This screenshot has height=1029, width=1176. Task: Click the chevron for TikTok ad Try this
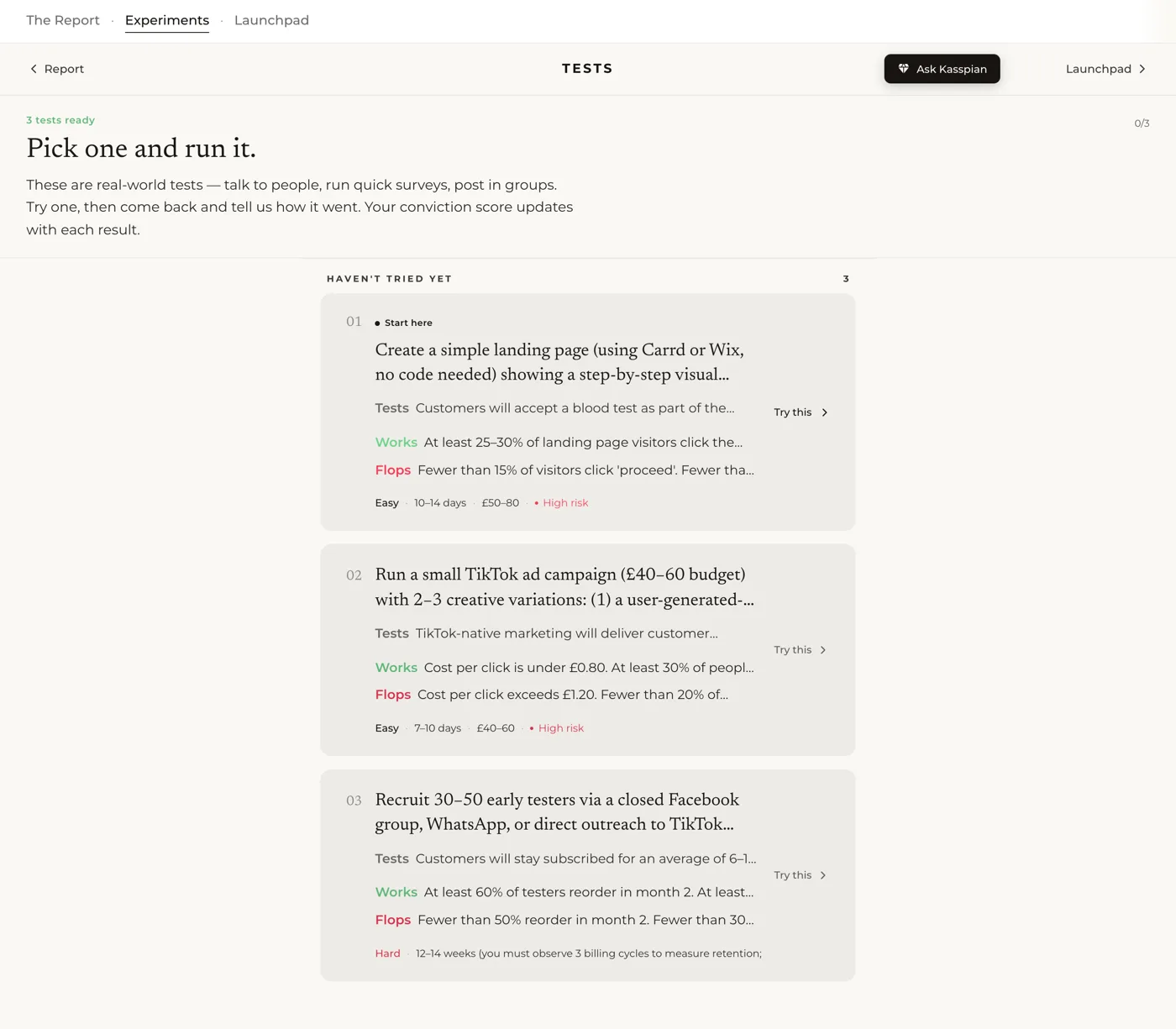(x=823, y=650)
